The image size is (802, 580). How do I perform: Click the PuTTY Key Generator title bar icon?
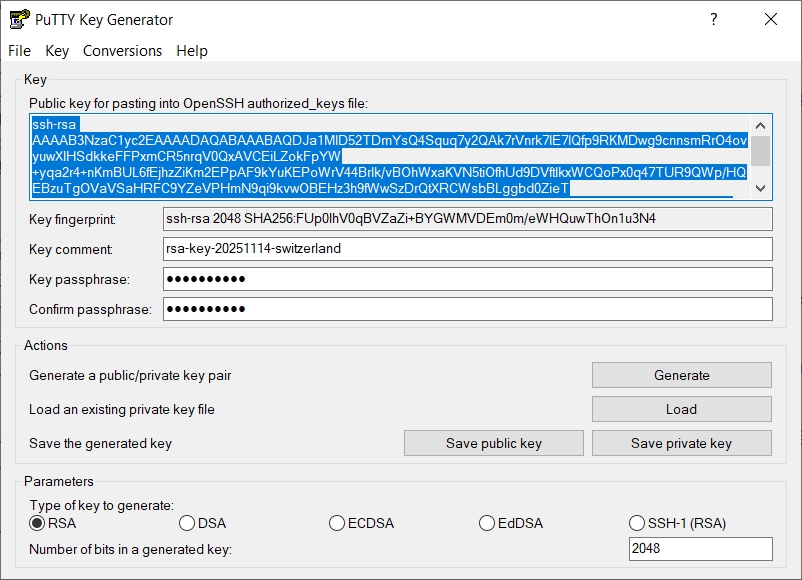point(20,20)
